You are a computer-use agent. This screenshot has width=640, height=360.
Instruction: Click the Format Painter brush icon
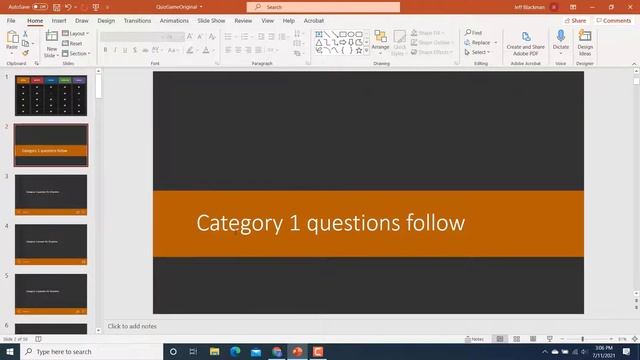point(25,53)
